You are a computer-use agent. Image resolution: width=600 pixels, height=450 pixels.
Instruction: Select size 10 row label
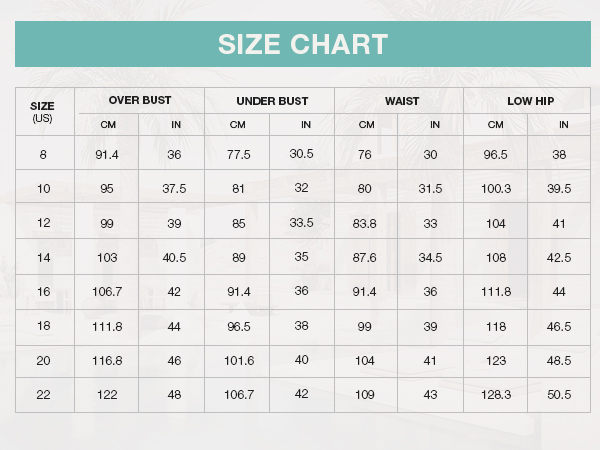pos(43,188)
